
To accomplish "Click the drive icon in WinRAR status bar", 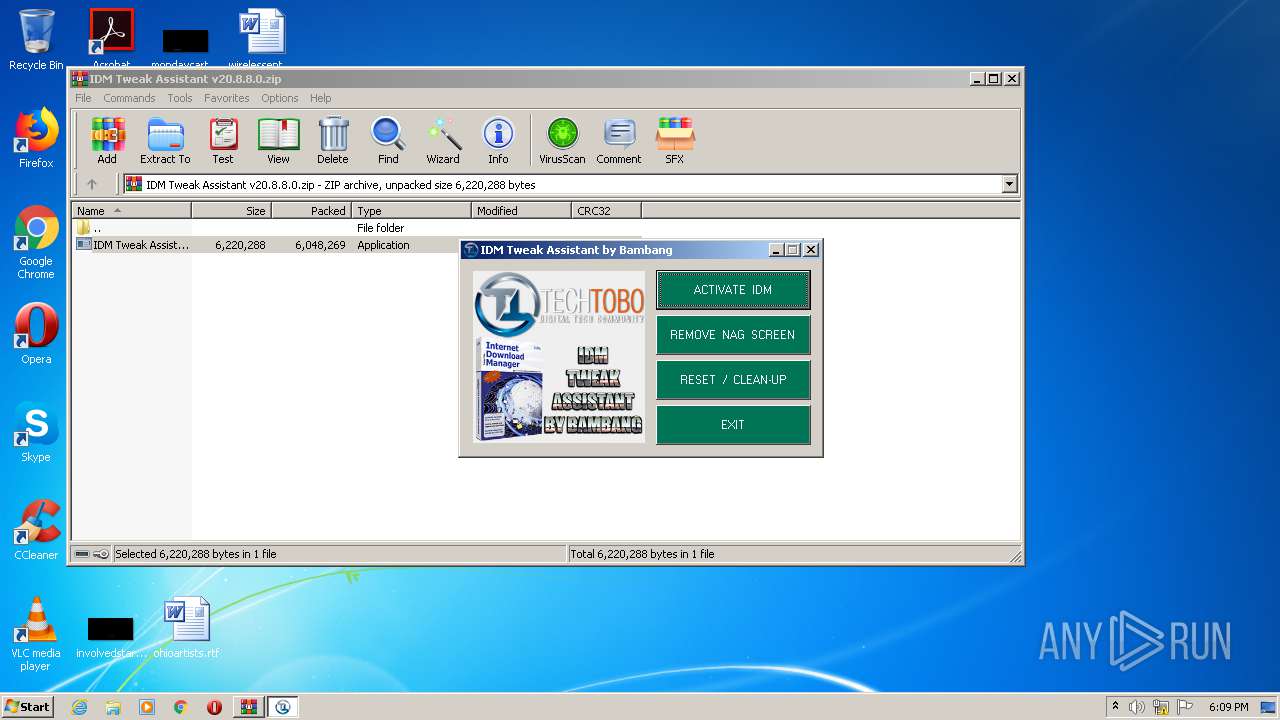I will click(82, 554).
